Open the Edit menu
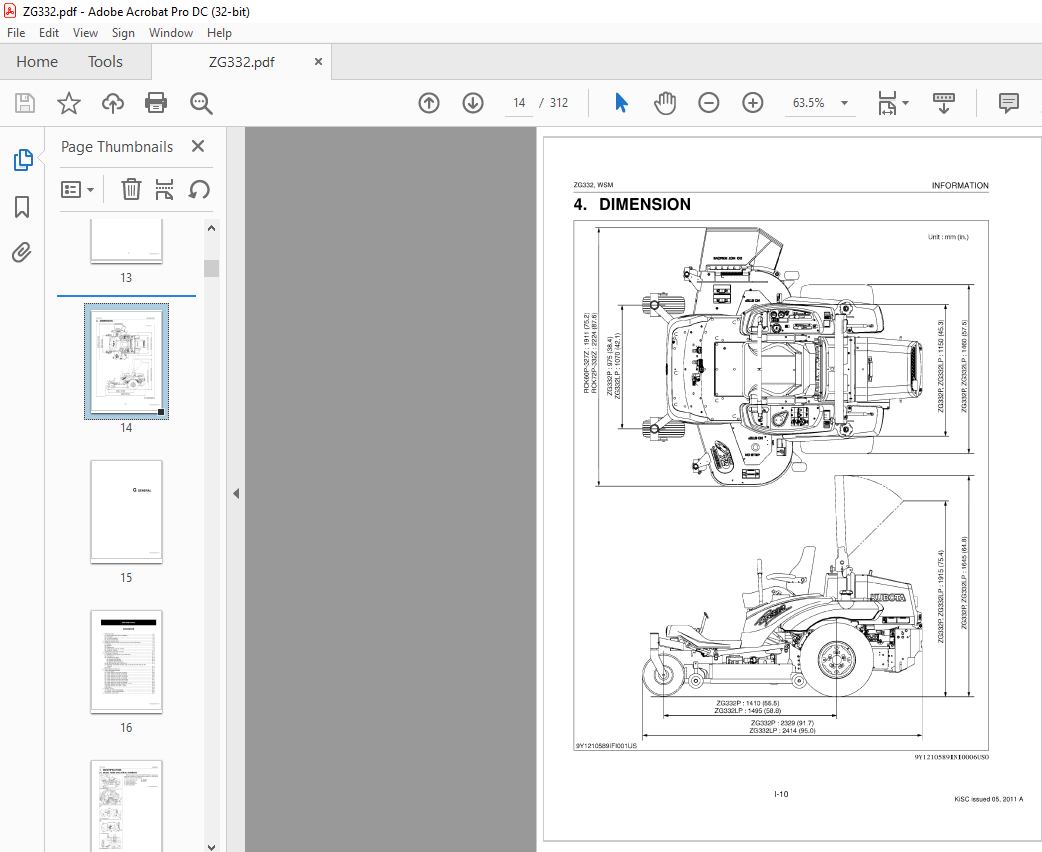This screenshot has width=1042, height=852. [49, 33]
